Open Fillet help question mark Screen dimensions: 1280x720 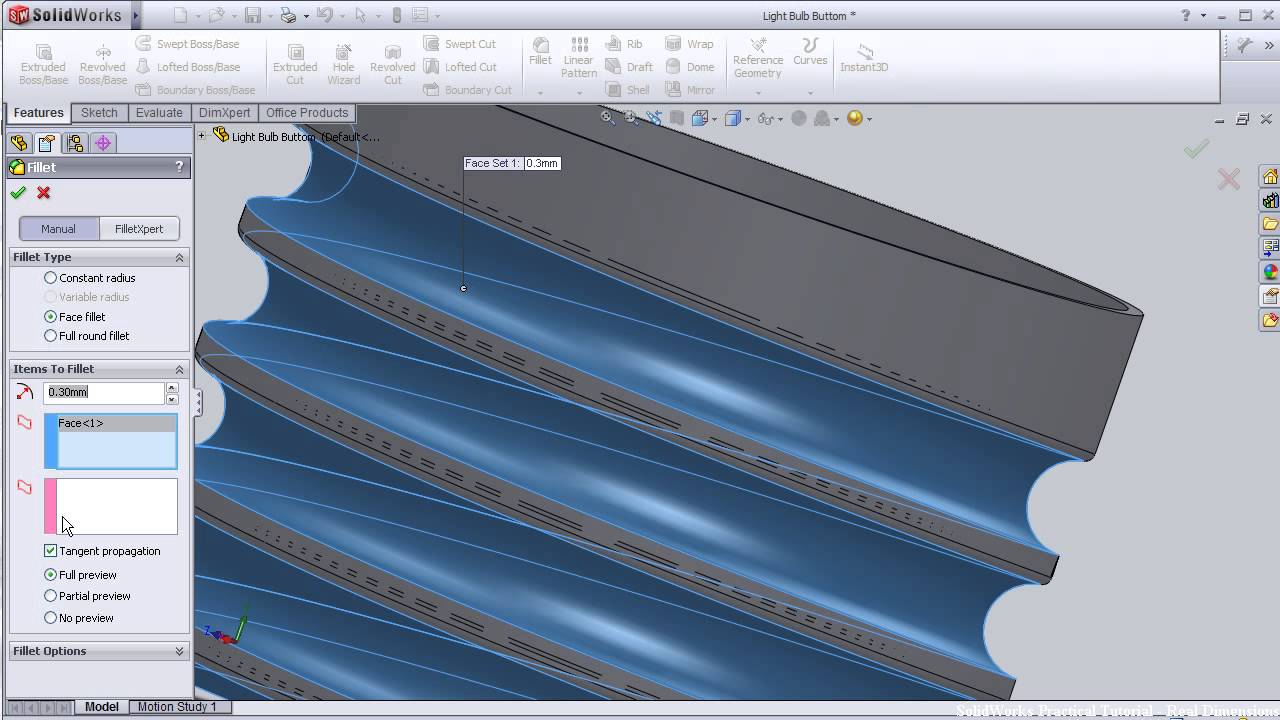(180, 167)
